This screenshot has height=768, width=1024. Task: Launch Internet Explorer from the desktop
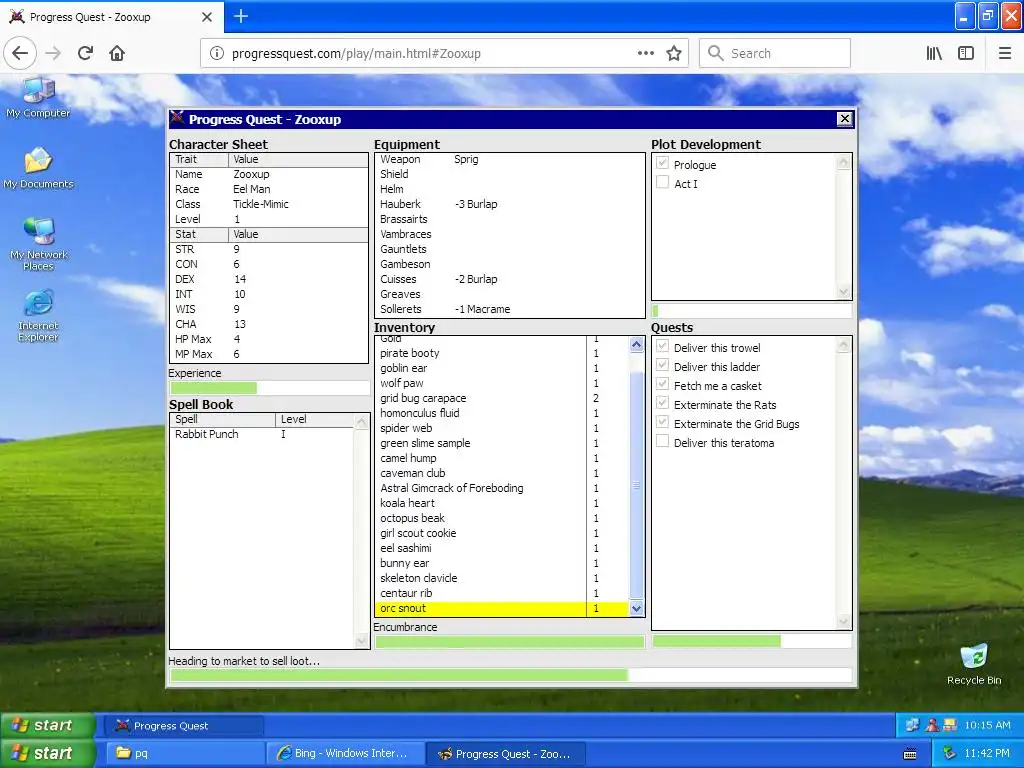38,316
